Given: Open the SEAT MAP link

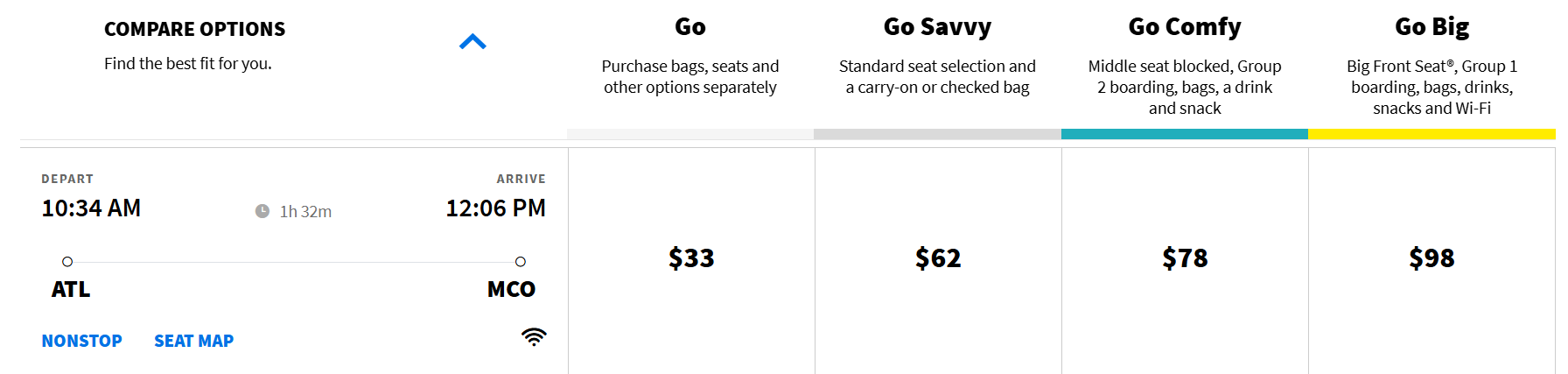Looking at the screenshot, I should (193, 341).
